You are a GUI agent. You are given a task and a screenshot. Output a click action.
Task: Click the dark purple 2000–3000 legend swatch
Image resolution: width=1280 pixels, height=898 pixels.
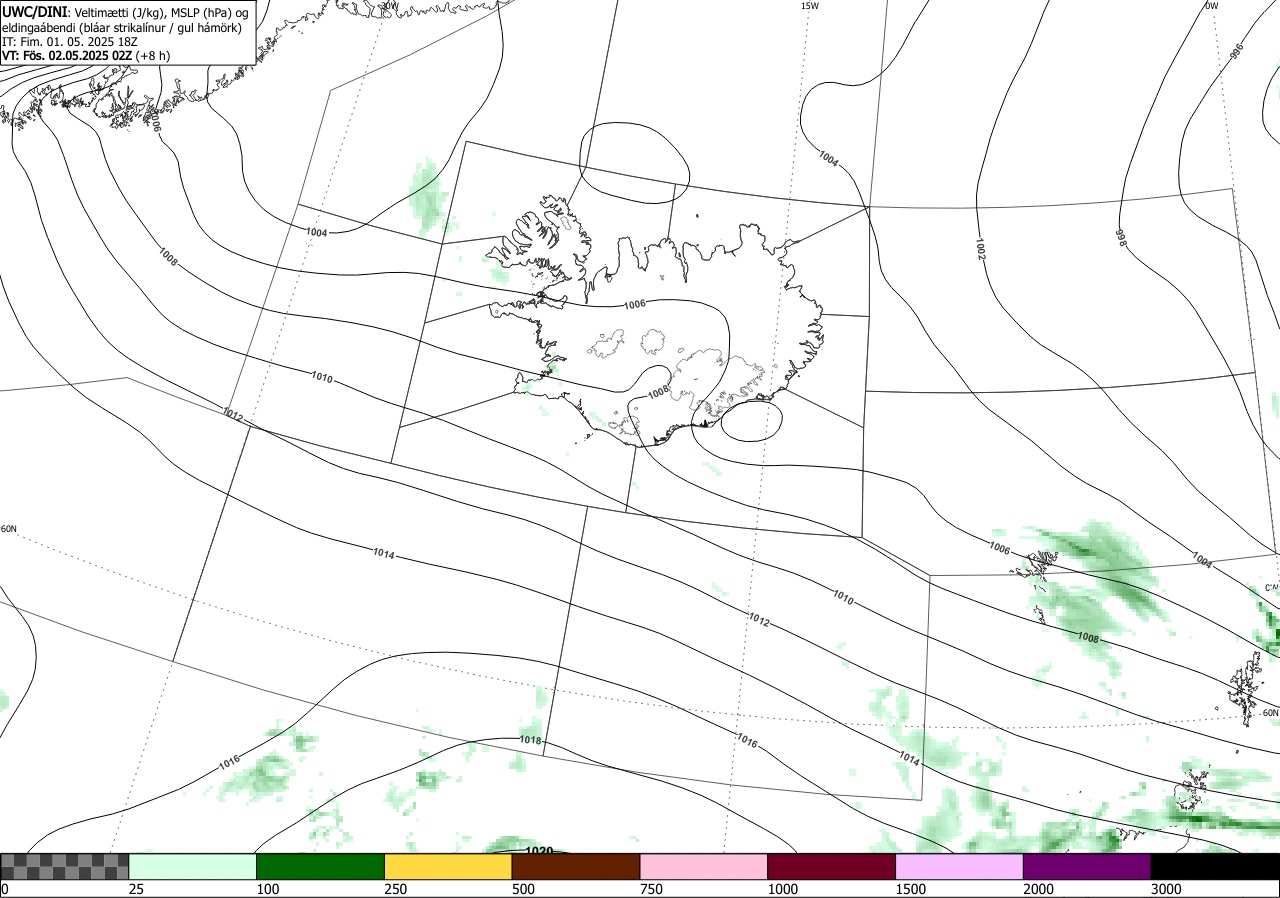click(x=1087, y=866)
